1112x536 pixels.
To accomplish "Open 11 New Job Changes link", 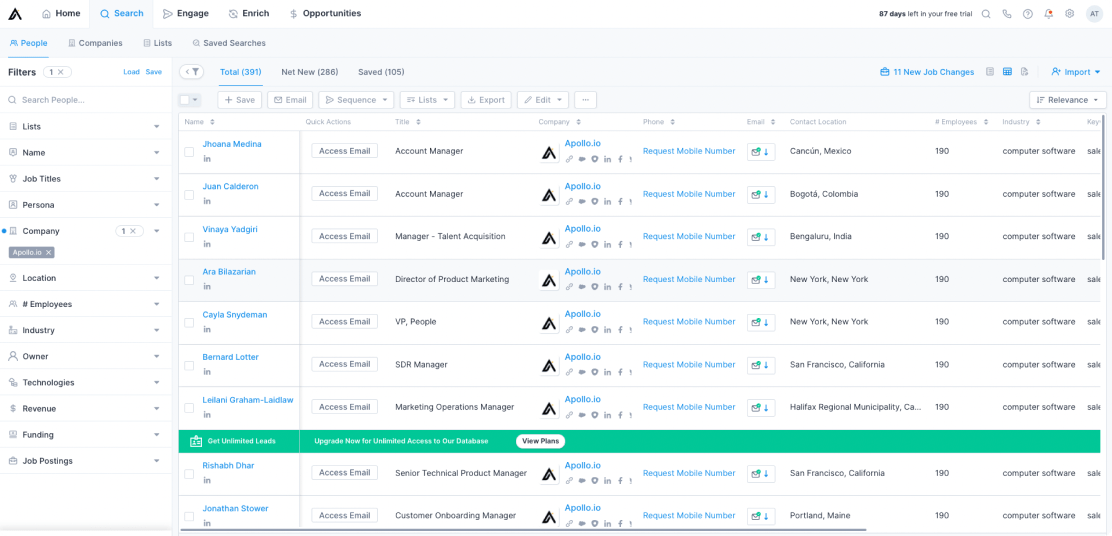I will [927, 72].
